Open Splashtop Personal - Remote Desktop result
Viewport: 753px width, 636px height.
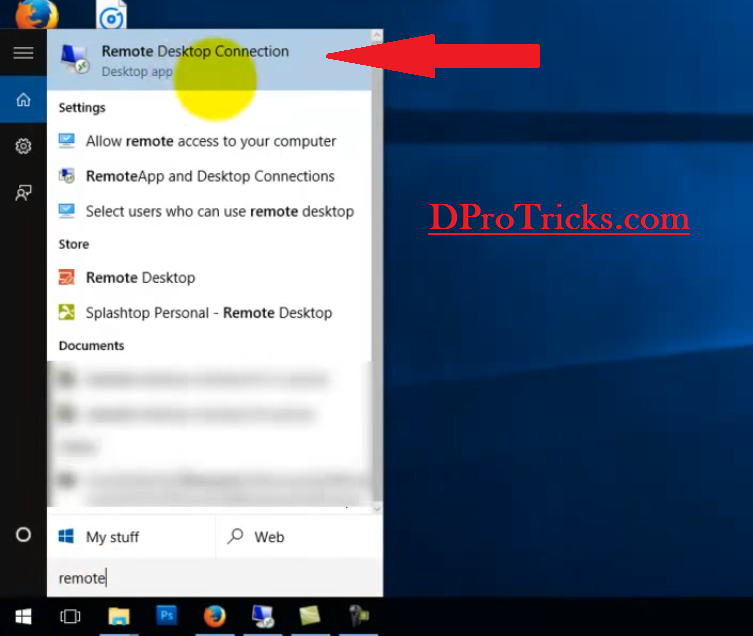[209, 313]
